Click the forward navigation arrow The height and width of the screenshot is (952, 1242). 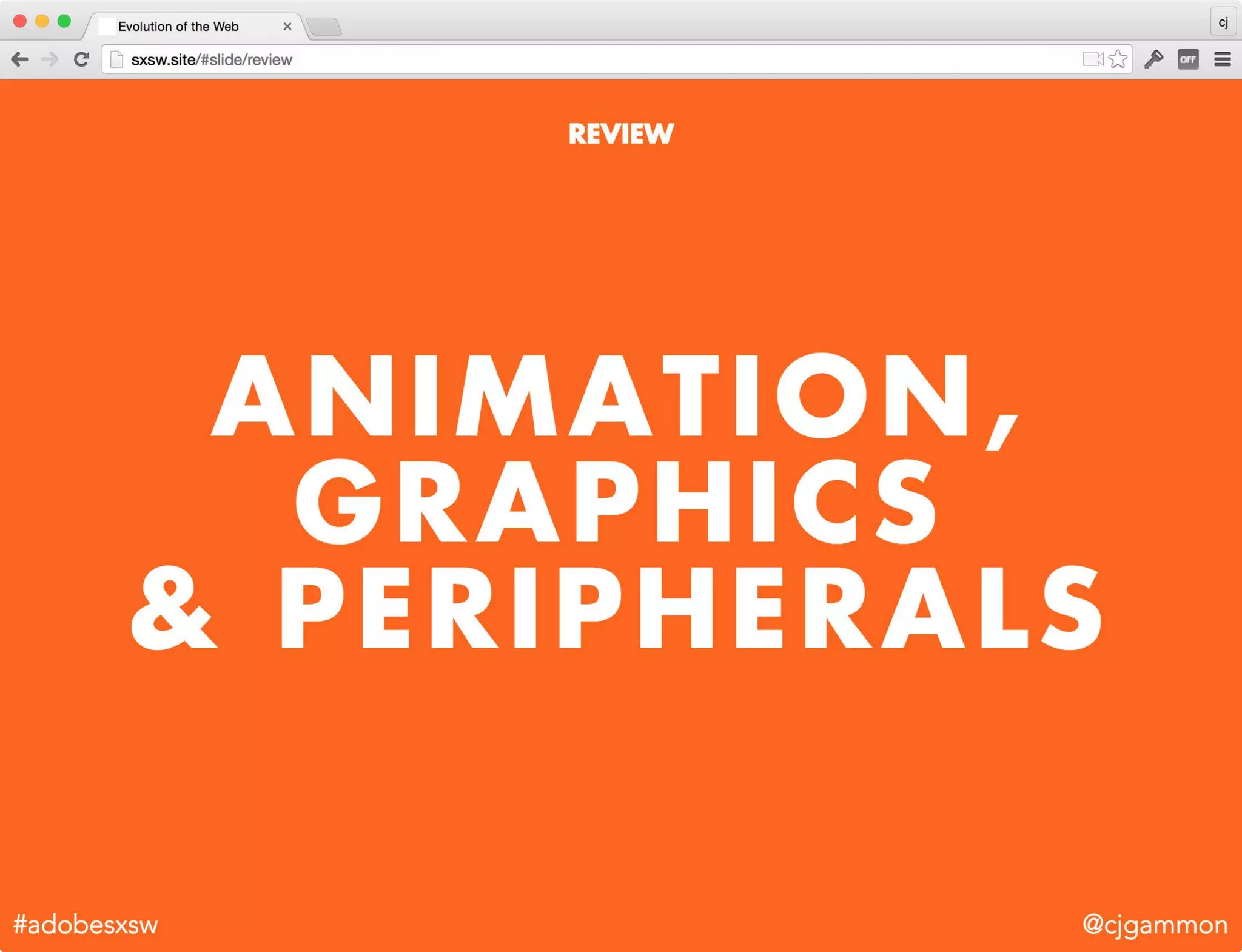(50, 59)
